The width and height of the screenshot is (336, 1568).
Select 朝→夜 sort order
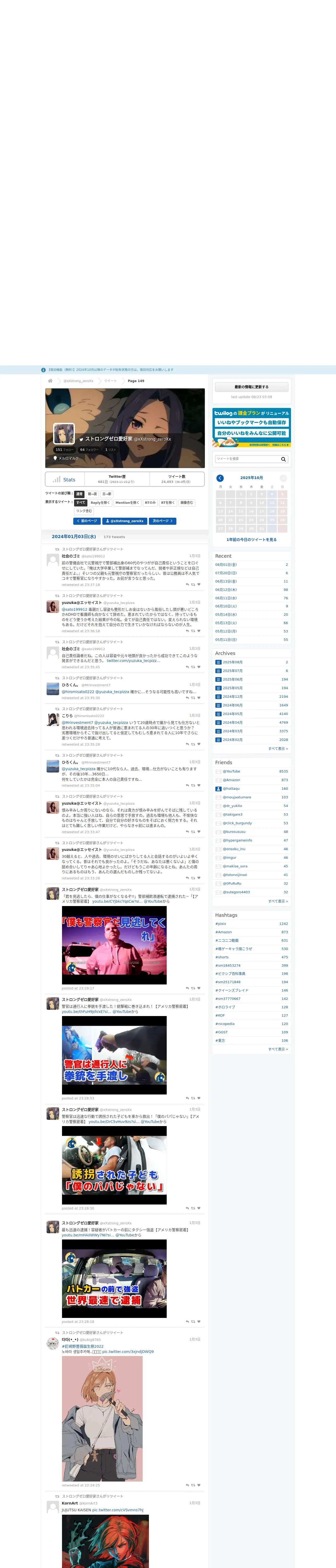pyautogui.click(x=92, y=494)
